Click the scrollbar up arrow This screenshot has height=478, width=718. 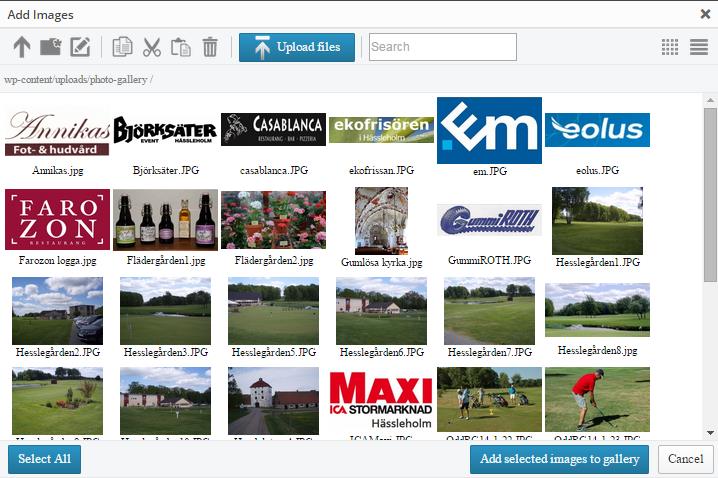tap(710, 100)
